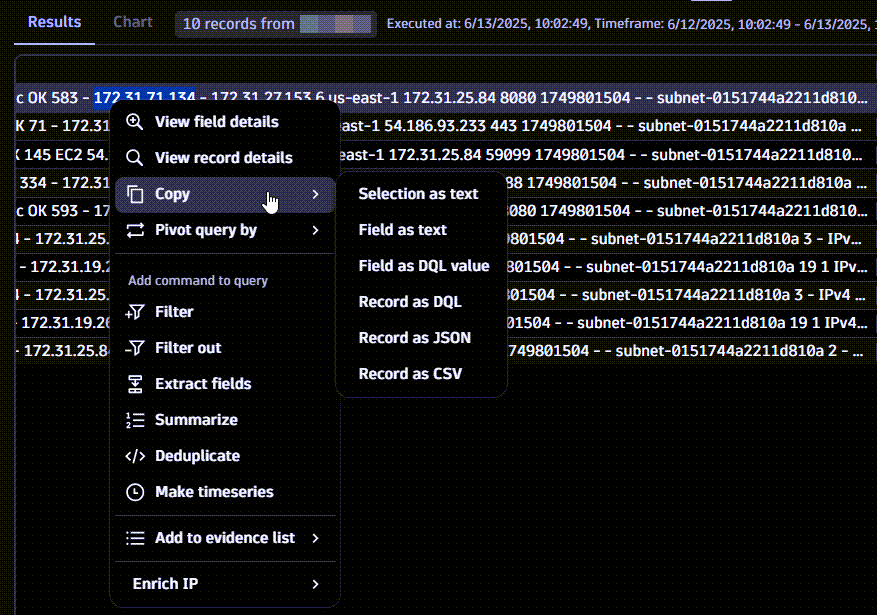Switch to the Chart tab
This screenshot has width=877, height=615.
click(x=133, y=22)
